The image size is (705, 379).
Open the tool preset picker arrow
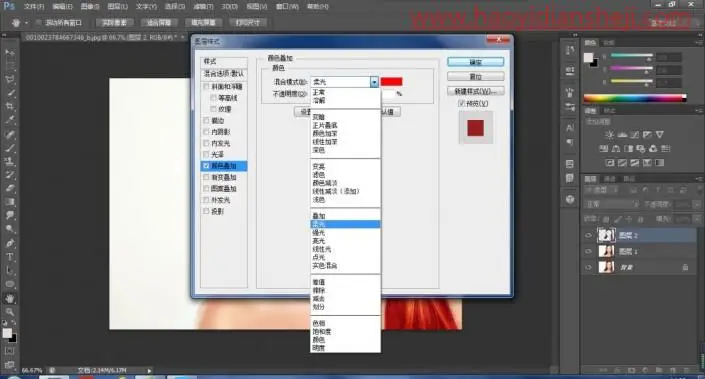(26, 22)
